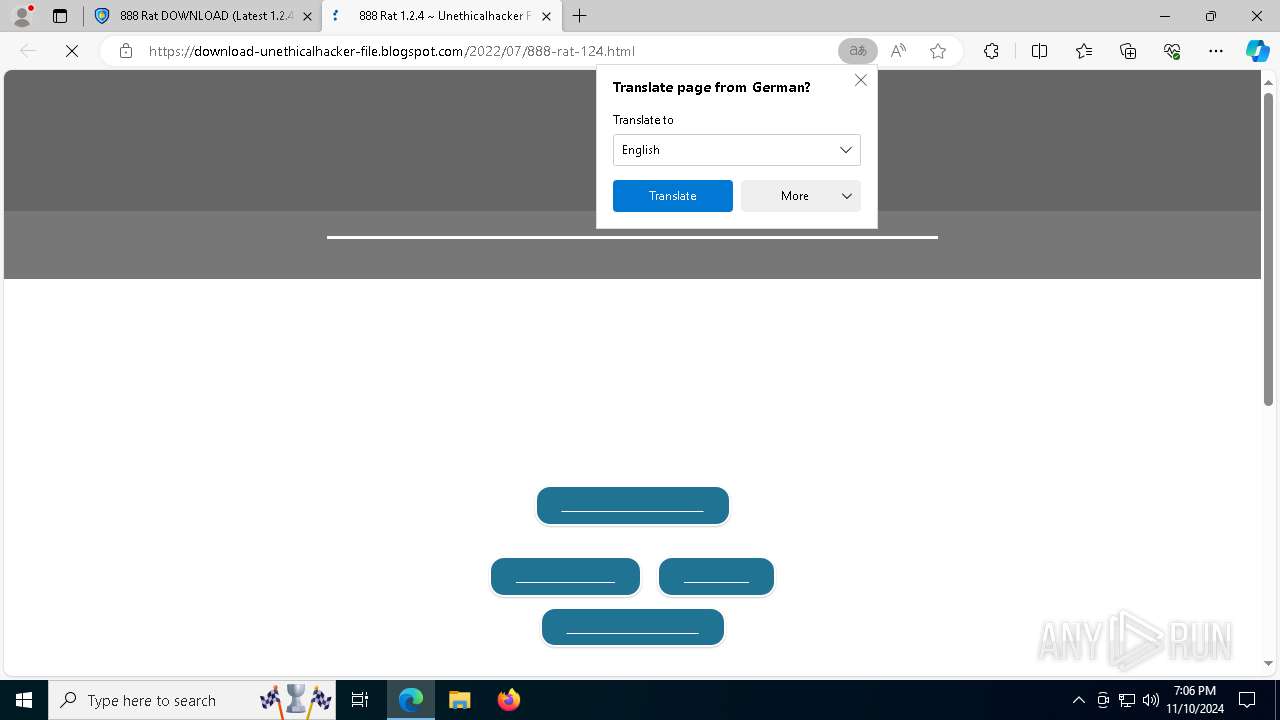Expand the Translate to English dropdown
This screenshot has width=1280, height=720.
click(x=737, y=150)
